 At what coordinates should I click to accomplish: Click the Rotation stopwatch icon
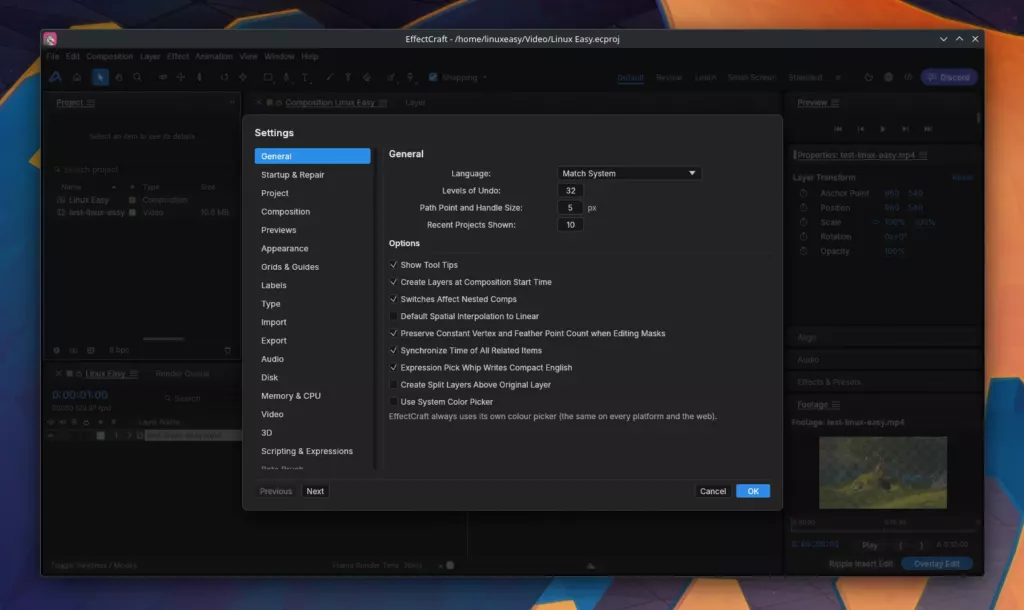pos(803,236)
